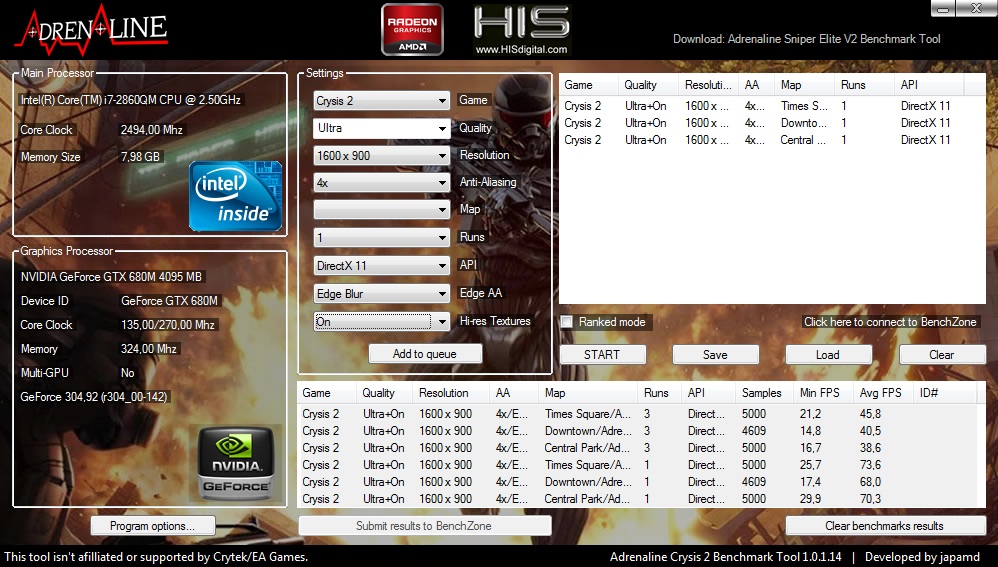Click the CPU name i7-2860QM text
The height and width of the screenshot is (567, 998).
(x=131, y=100)
